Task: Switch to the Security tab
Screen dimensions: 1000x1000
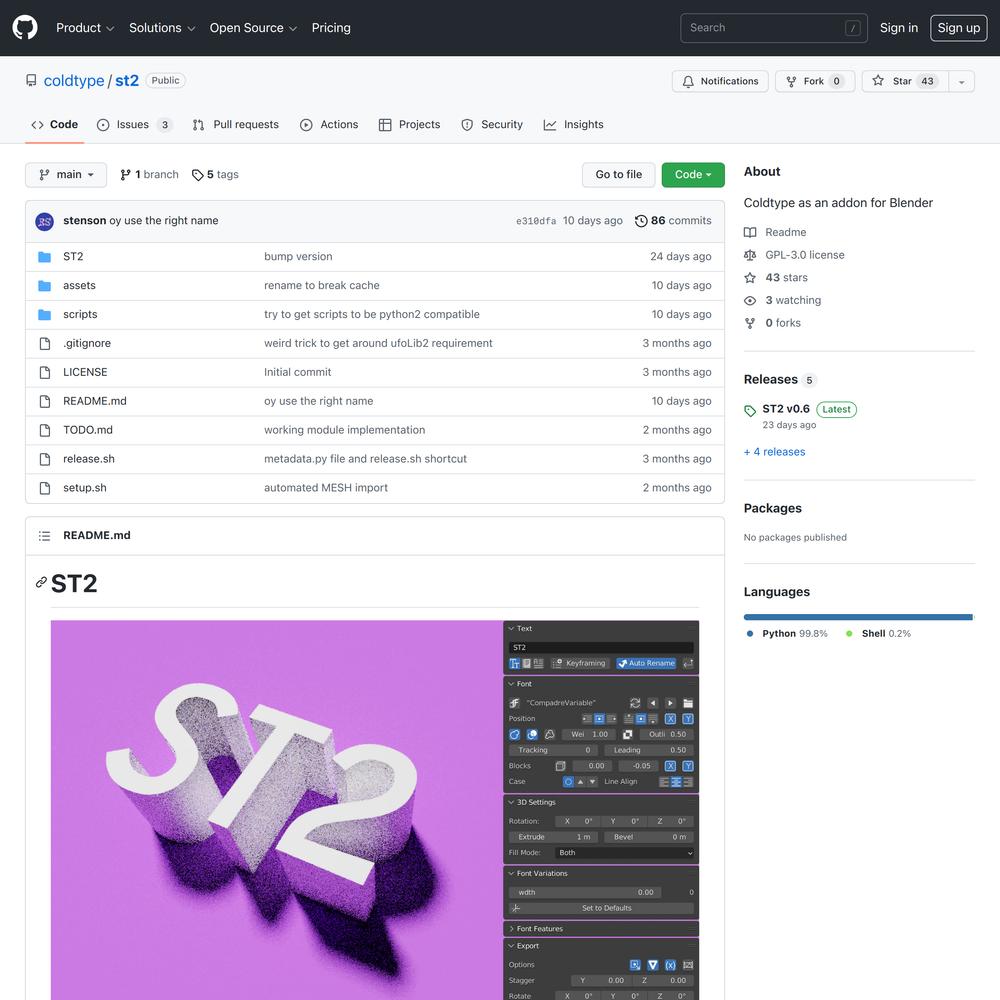Action: pyautogui.click(x=492, y=124)
